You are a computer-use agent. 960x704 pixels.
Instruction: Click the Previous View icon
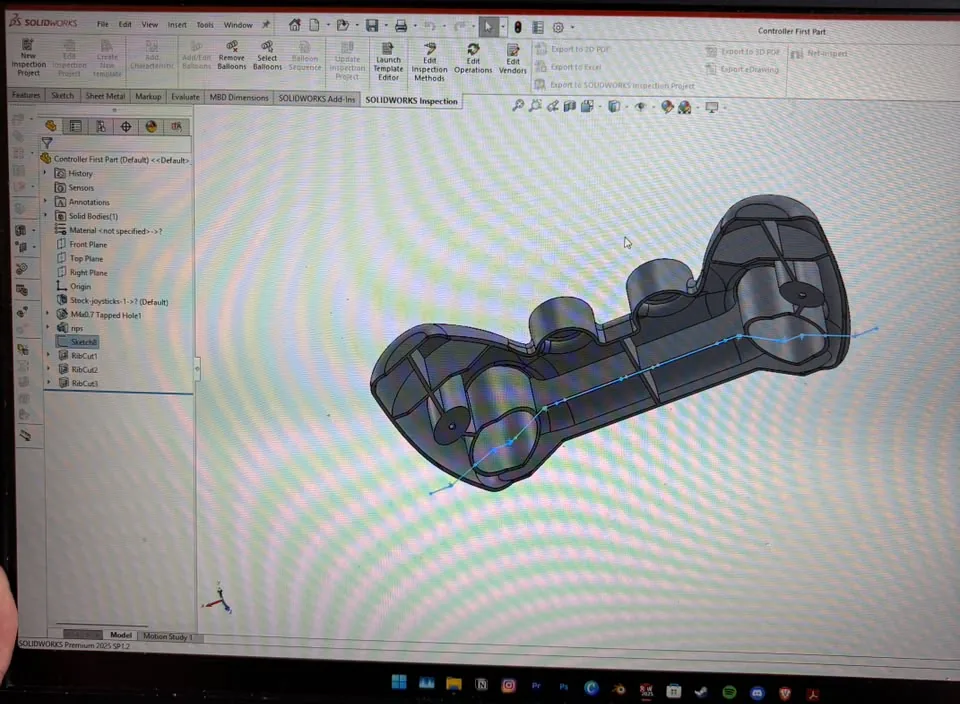tap(552, 106)
